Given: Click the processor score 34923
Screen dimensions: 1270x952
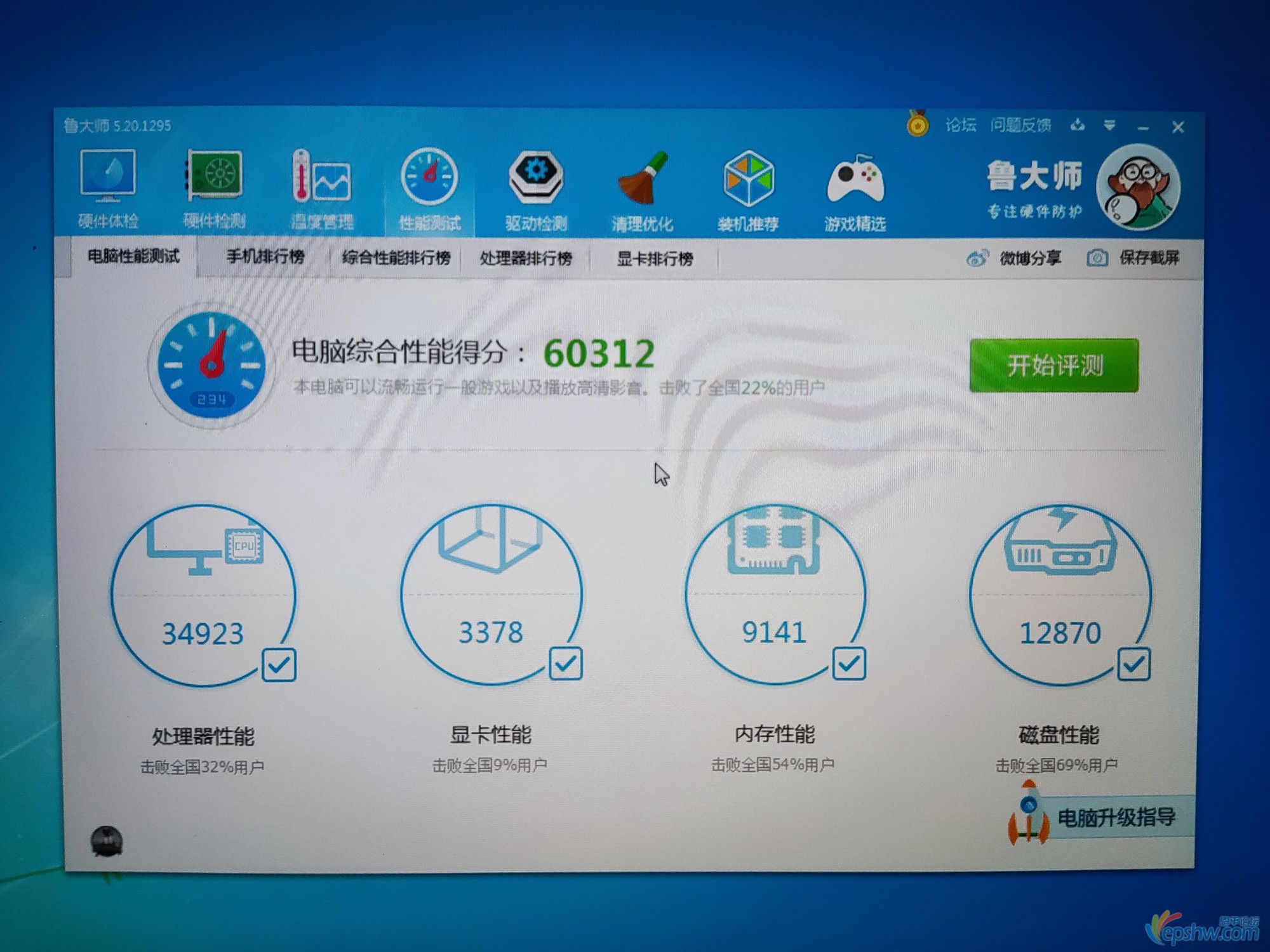Looking at the screenshot, I should (203, 633).
